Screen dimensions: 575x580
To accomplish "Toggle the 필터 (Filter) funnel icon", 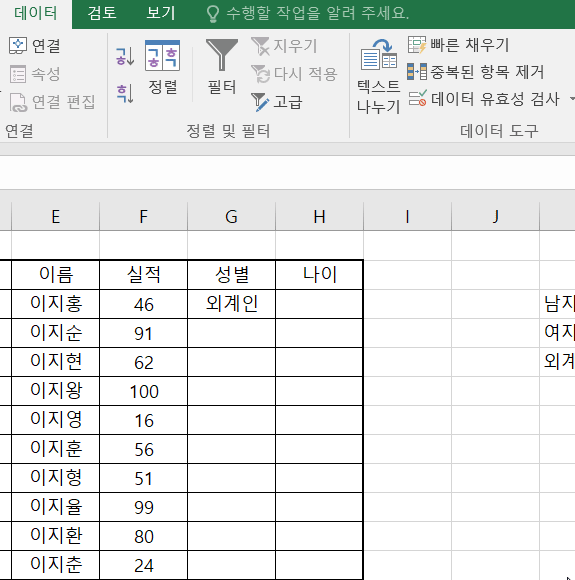I will tap(222, 55).
